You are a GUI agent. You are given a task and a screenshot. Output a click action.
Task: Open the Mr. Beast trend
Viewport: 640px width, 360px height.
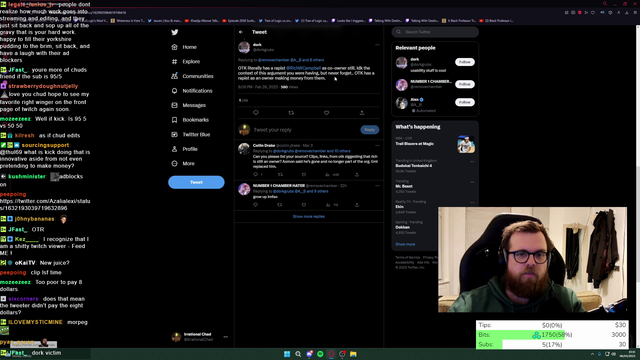pos(404,186)
